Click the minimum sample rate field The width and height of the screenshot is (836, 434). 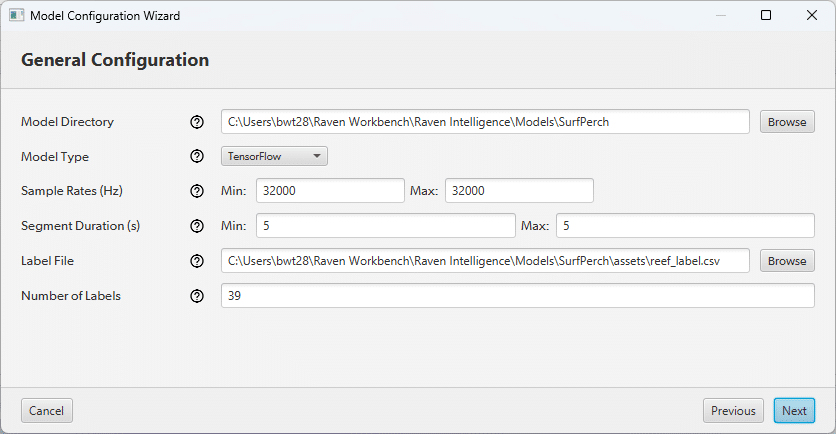point(330,191)
